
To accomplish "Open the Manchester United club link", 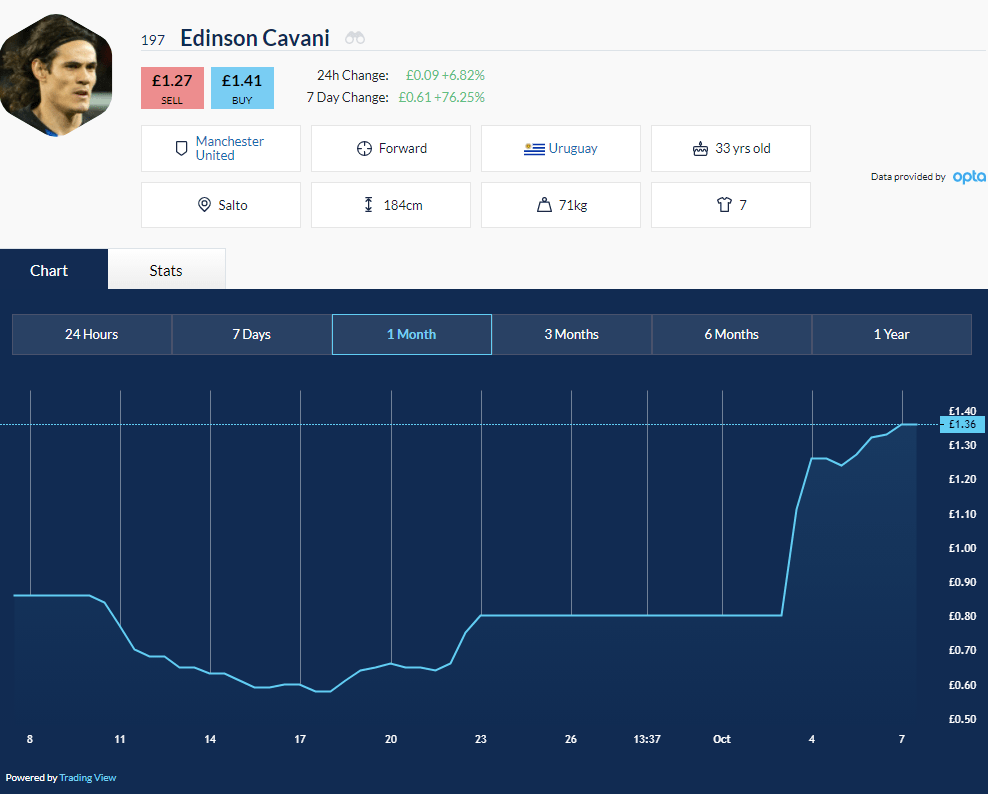I will pos(229,149).
